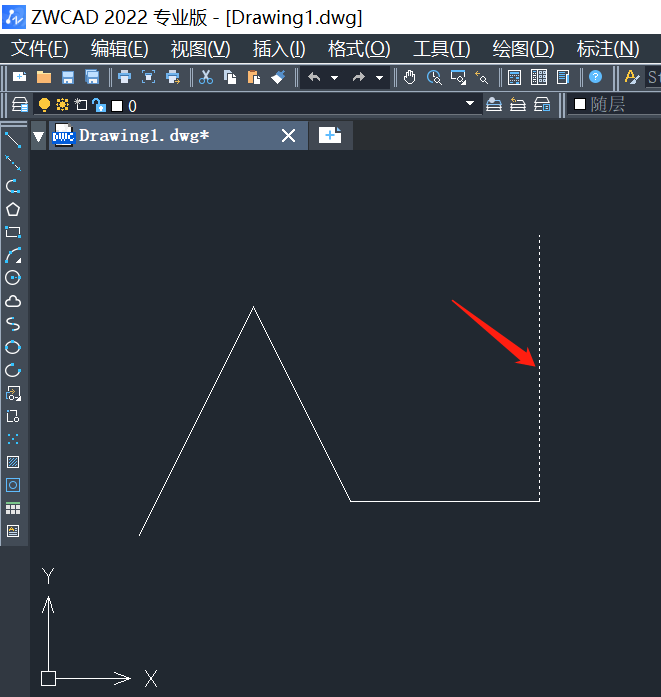
Task: Click the Print Preview icon
Action: (148, 77)
